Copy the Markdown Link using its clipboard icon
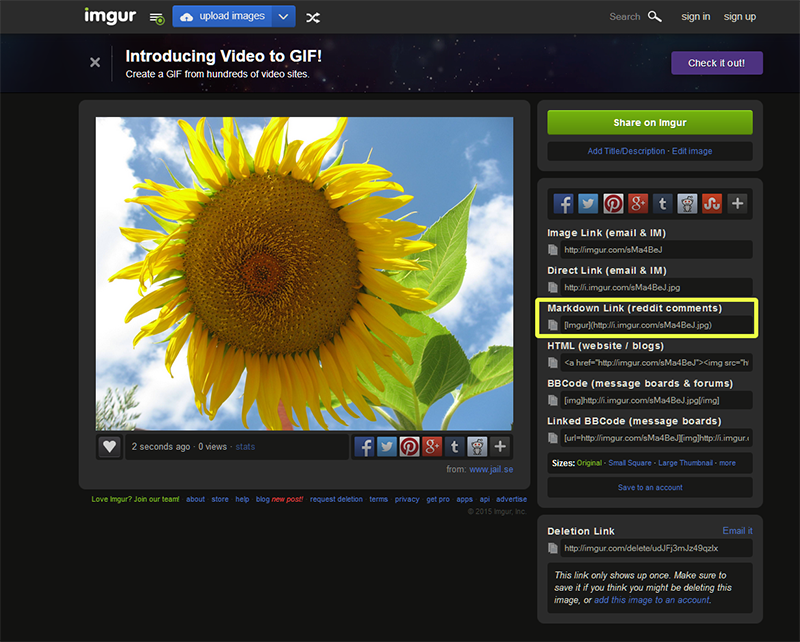 click(553, 325)
